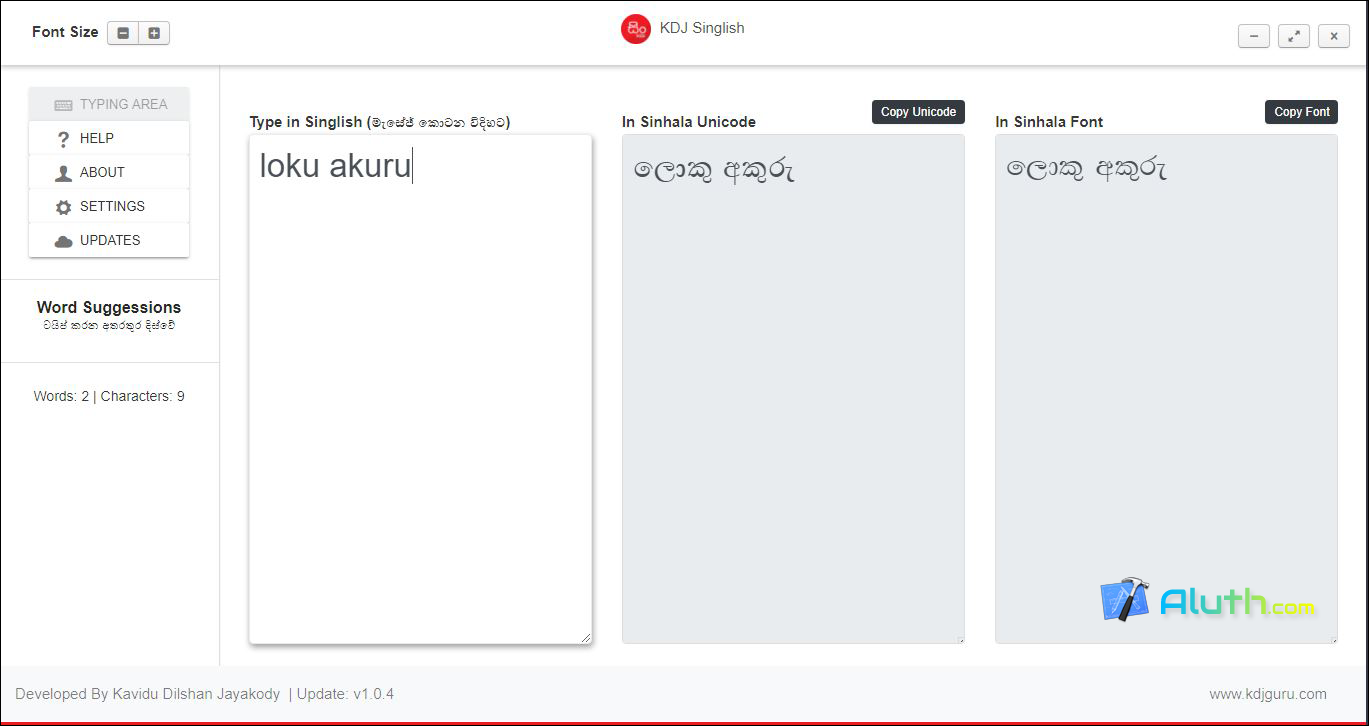Open www.kdjguru.com footer link
Viewport: 1369px width, 726px height.
(x=1268, y=694)
